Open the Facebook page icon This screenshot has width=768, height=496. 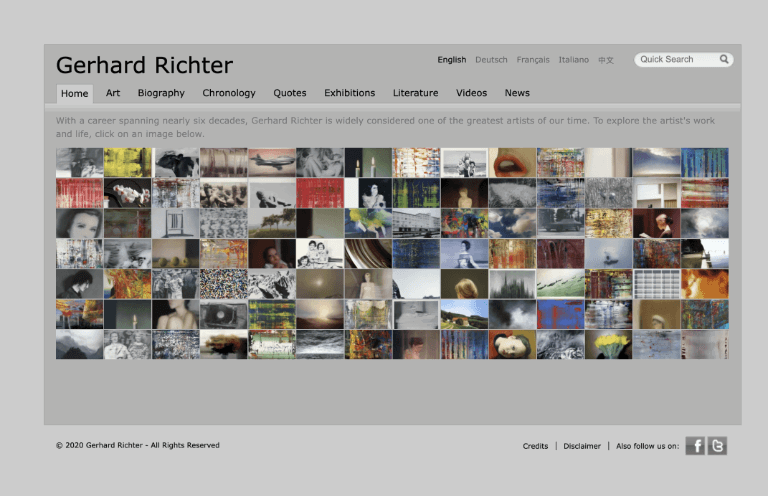(x=695, y=446)
